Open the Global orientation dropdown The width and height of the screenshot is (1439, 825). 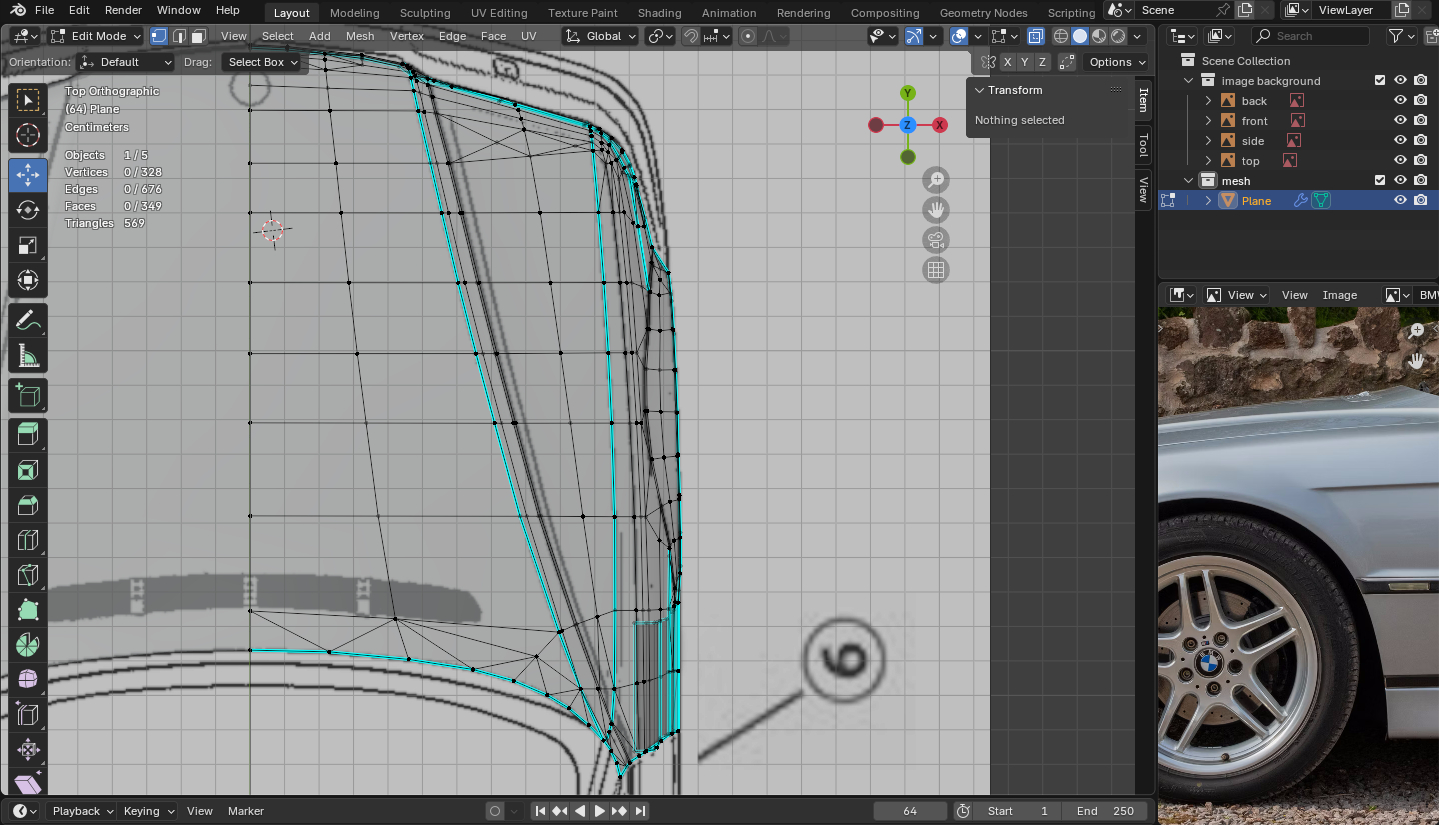(600, 36)
